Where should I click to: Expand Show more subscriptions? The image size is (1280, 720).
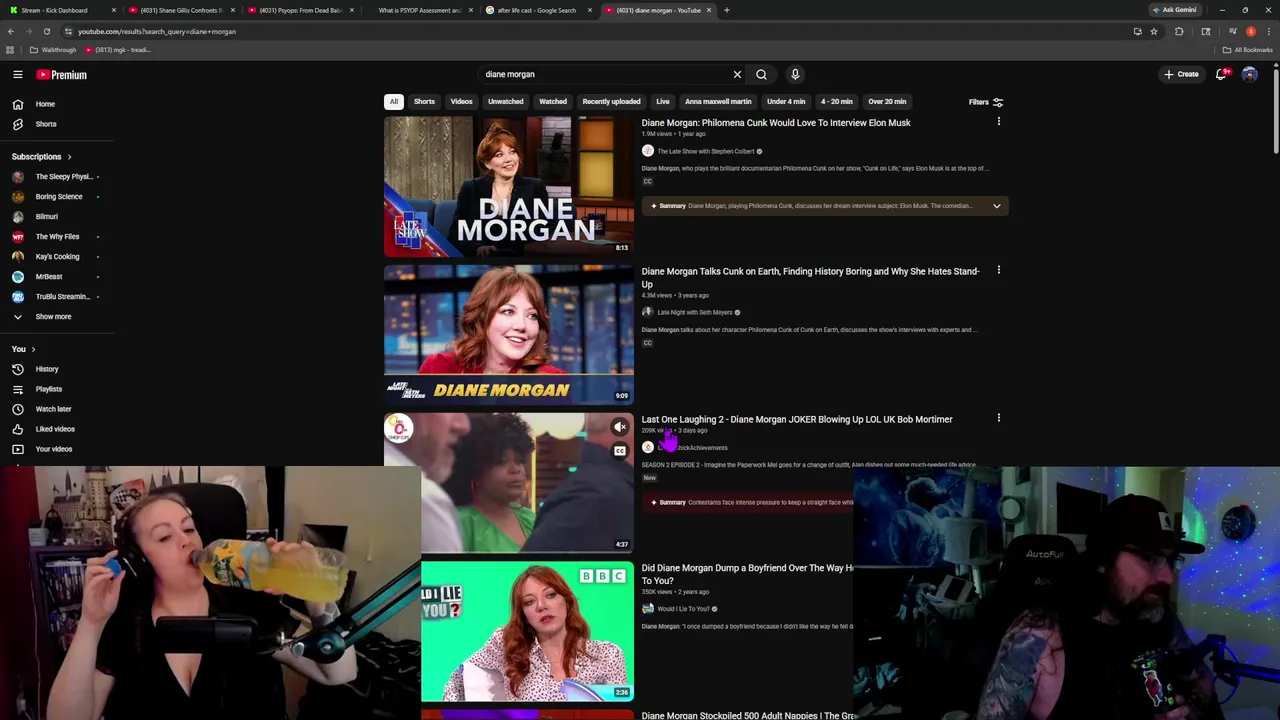[x=53, y=317]
